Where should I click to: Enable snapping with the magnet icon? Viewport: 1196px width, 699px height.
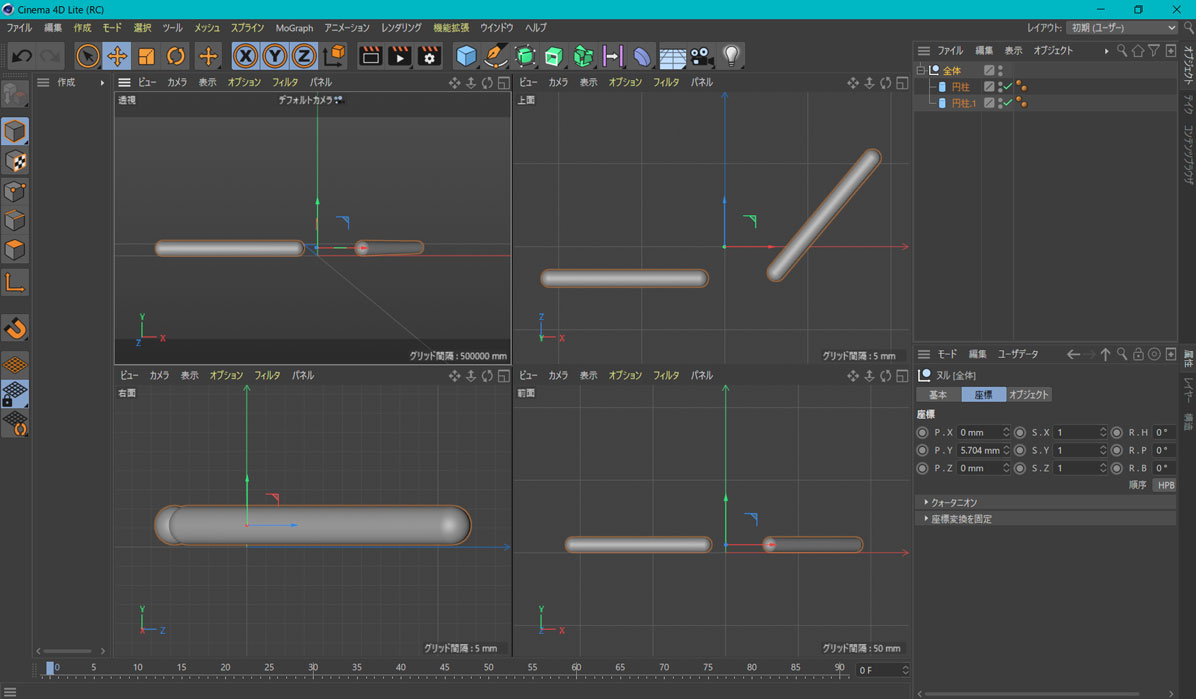point(15,328)
